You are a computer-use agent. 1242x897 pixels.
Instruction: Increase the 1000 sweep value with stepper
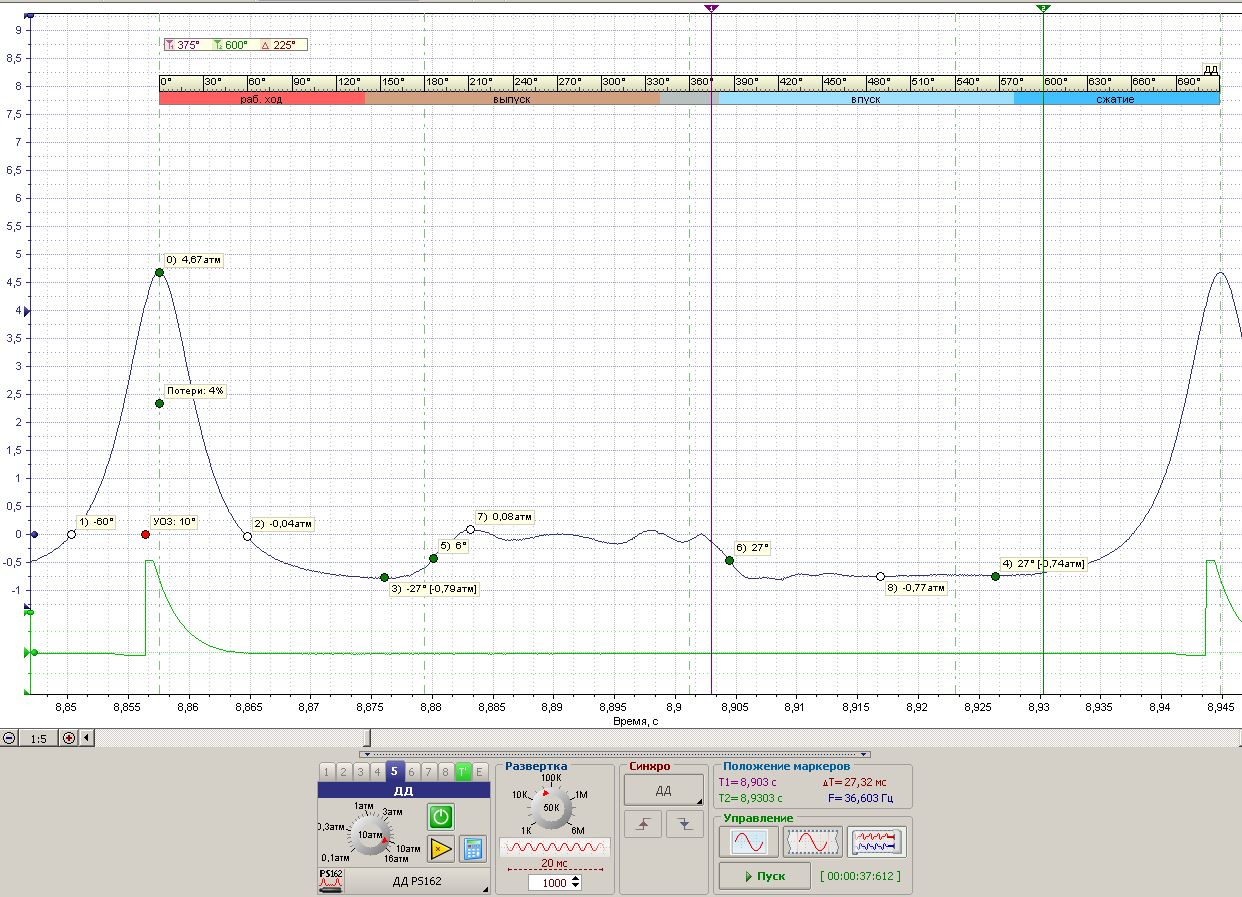[576, 879]
